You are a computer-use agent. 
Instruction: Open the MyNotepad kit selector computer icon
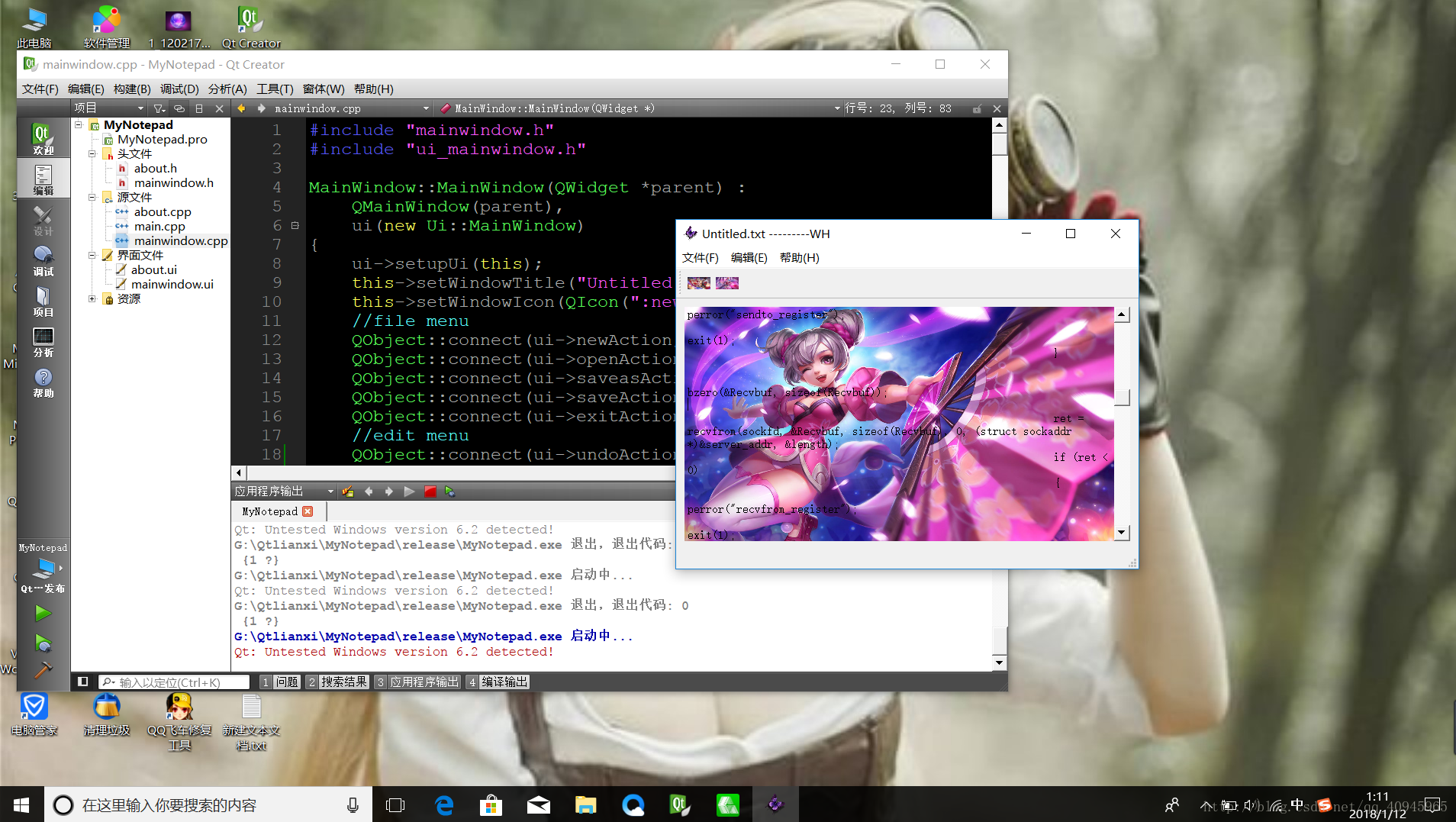coord(43,569)
